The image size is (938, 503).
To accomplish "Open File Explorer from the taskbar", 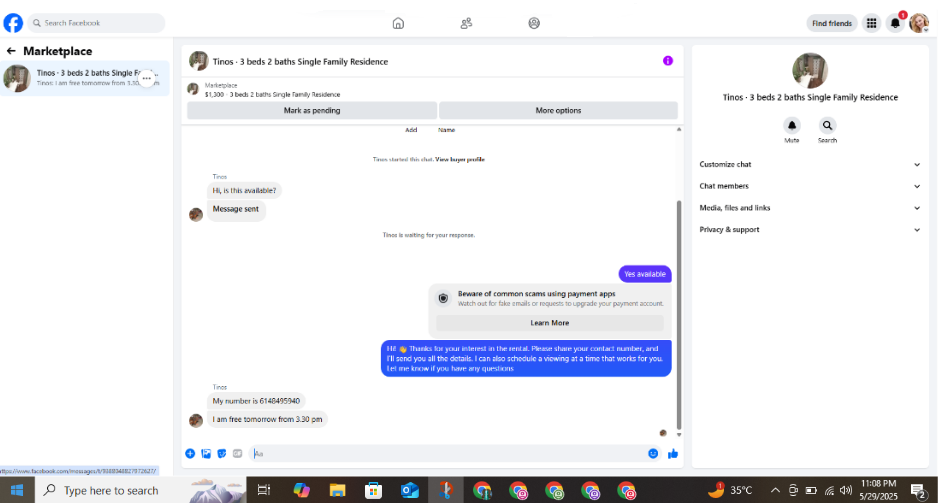I will pos(337,490).
